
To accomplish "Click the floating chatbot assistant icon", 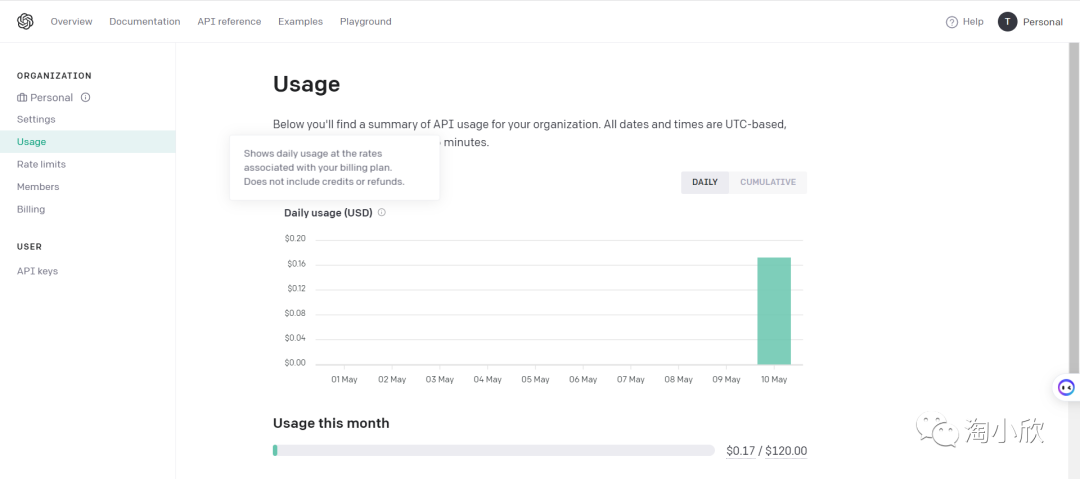I will pos(1066,387).
